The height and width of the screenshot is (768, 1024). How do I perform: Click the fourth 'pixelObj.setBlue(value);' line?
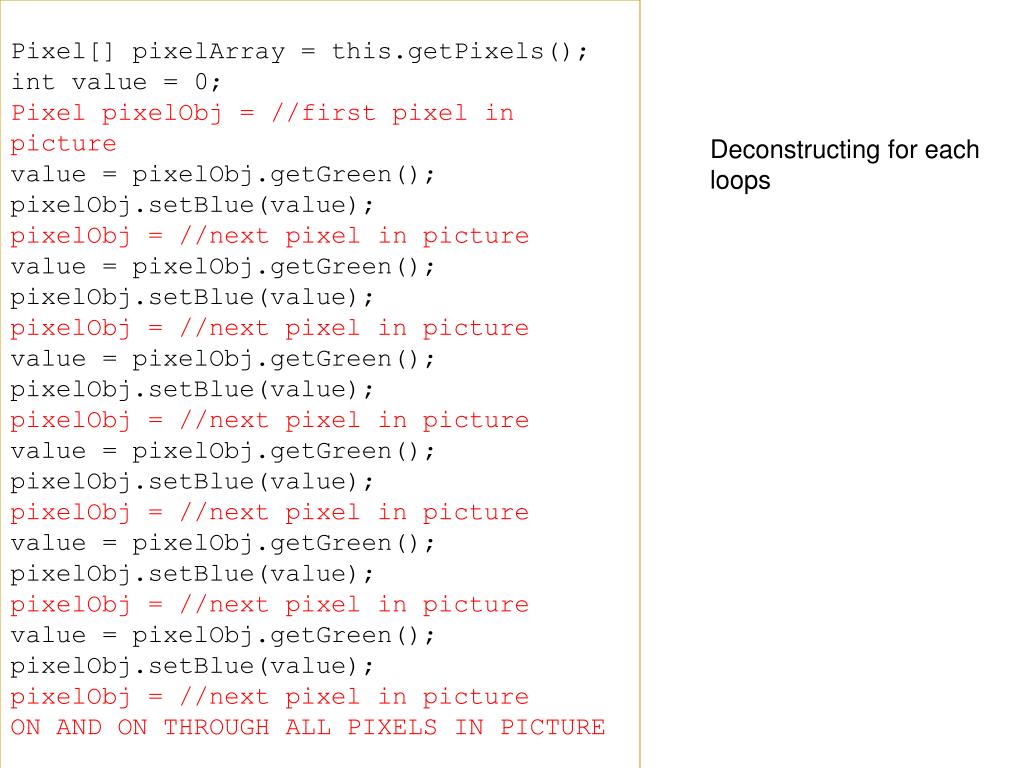coord(192,481)
